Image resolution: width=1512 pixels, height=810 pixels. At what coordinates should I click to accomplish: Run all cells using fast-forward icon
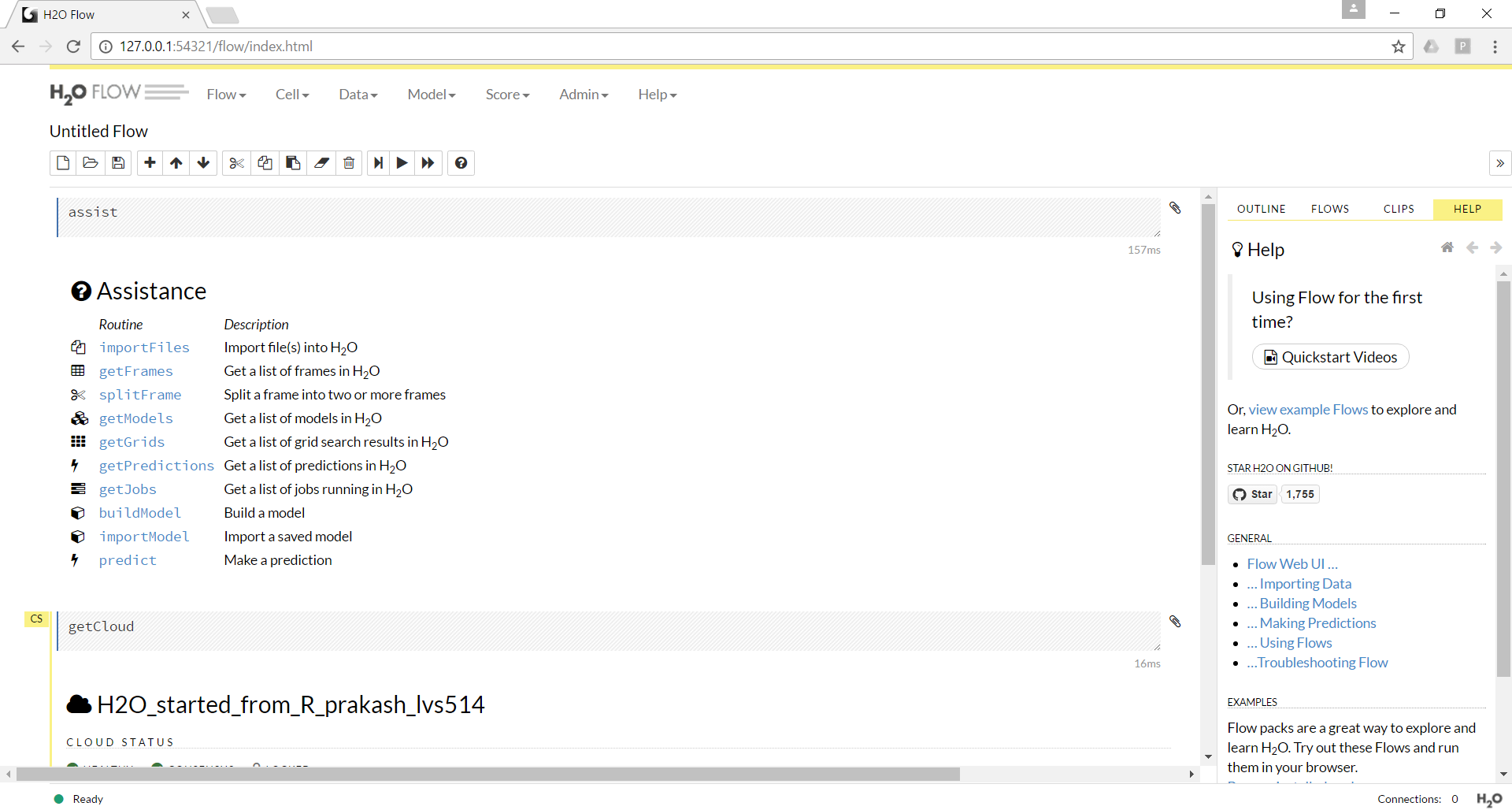428,163
